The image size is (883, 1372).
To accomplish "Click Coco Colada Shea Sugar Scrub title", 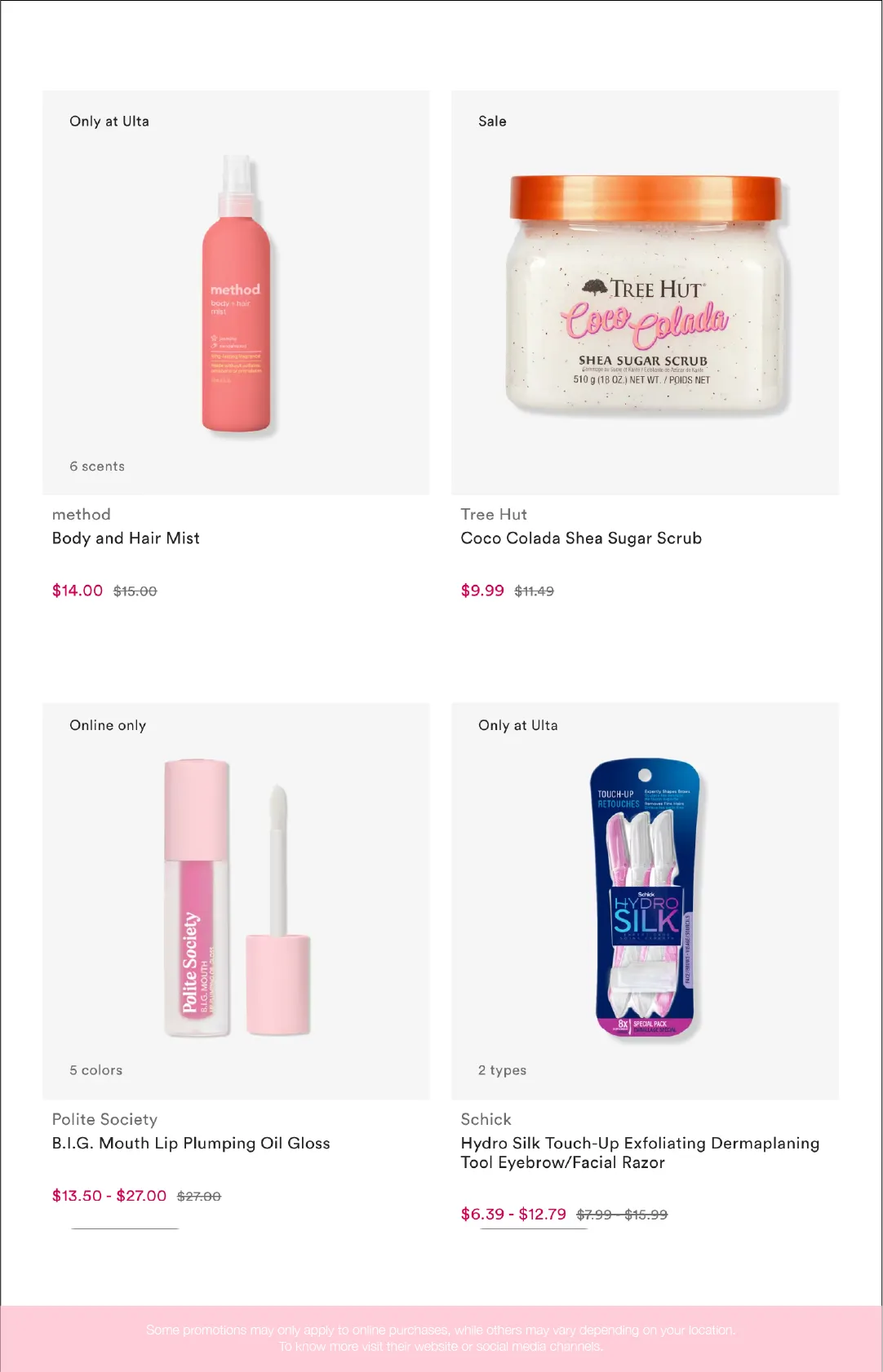I will pyautogui.click(x=581, y=538).
